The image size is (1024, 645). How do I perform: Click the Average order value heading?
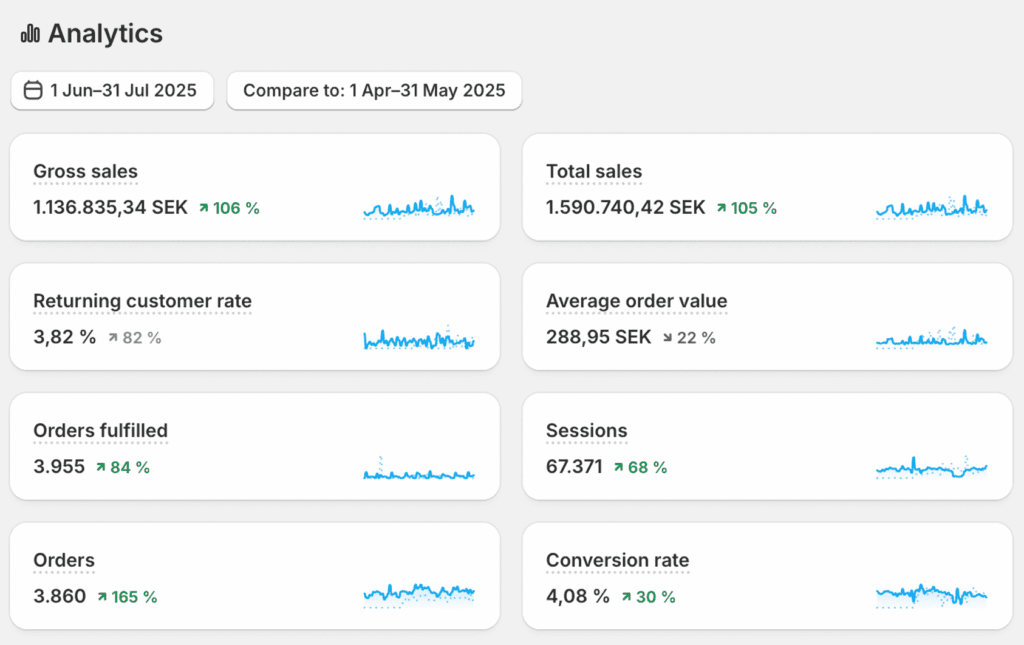636,301
